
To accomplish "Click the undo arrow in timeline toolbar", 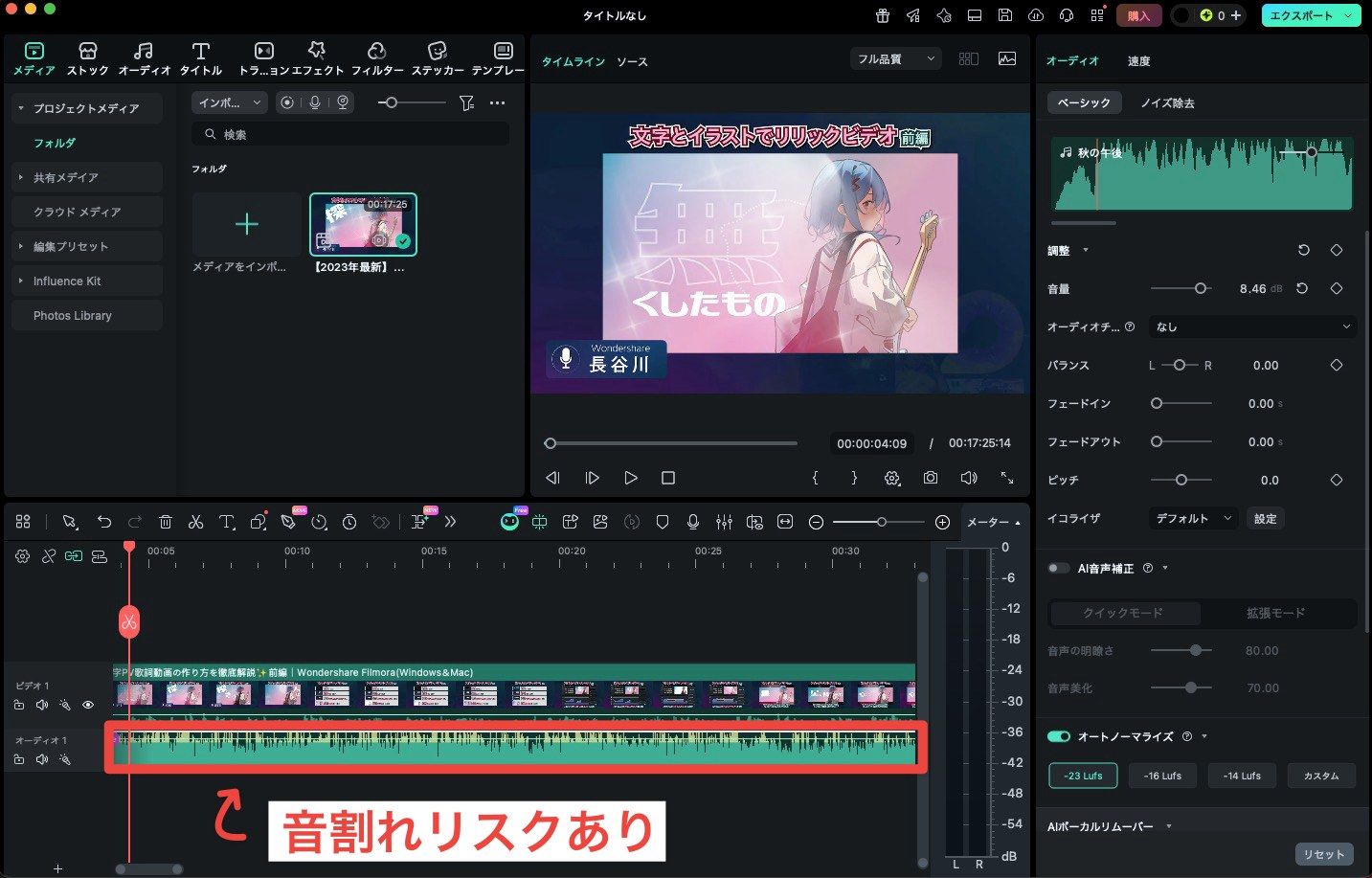I will tap(104, 522).
